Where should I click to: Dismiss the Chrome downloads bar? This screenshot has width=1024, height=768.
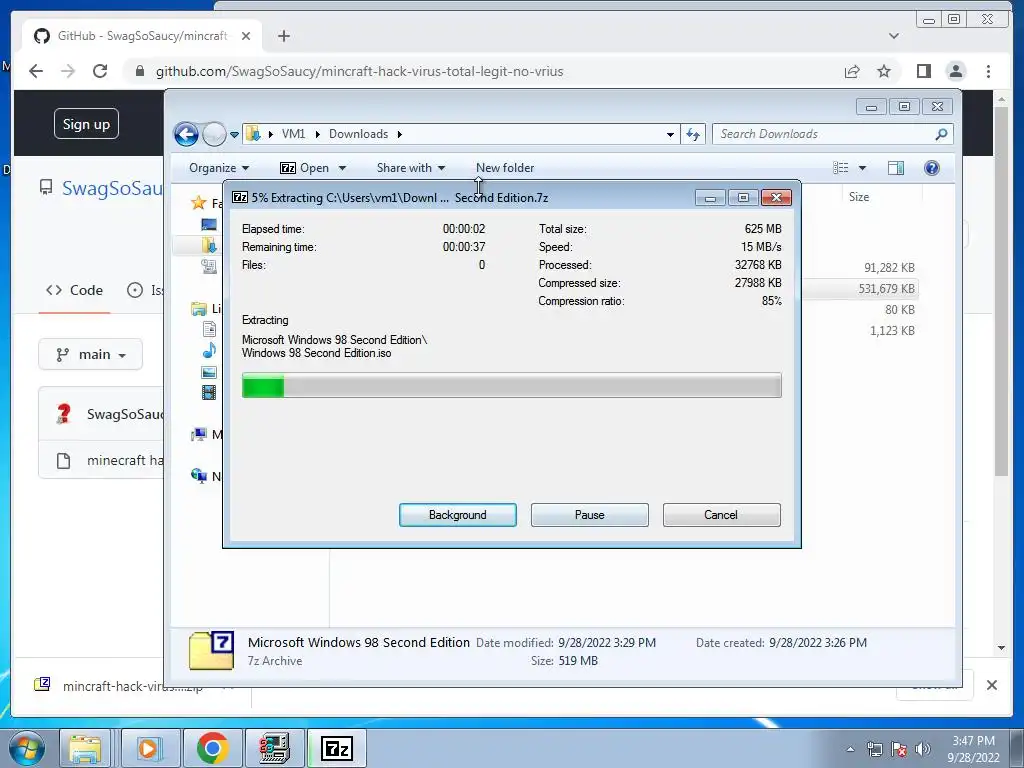(x=991, y=685)
